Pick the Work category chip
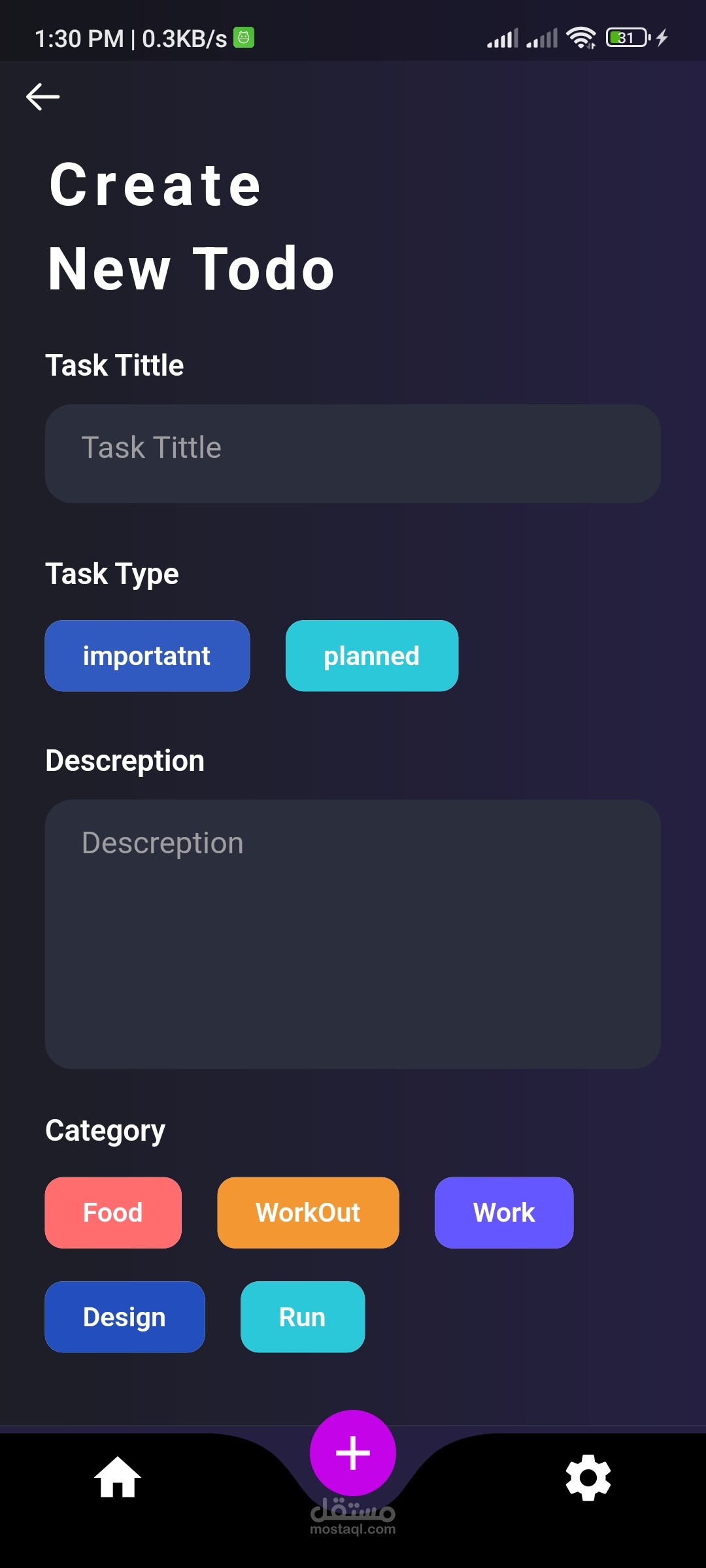Viewport: 706px width, 1568px height. (x=504, y=1213)
